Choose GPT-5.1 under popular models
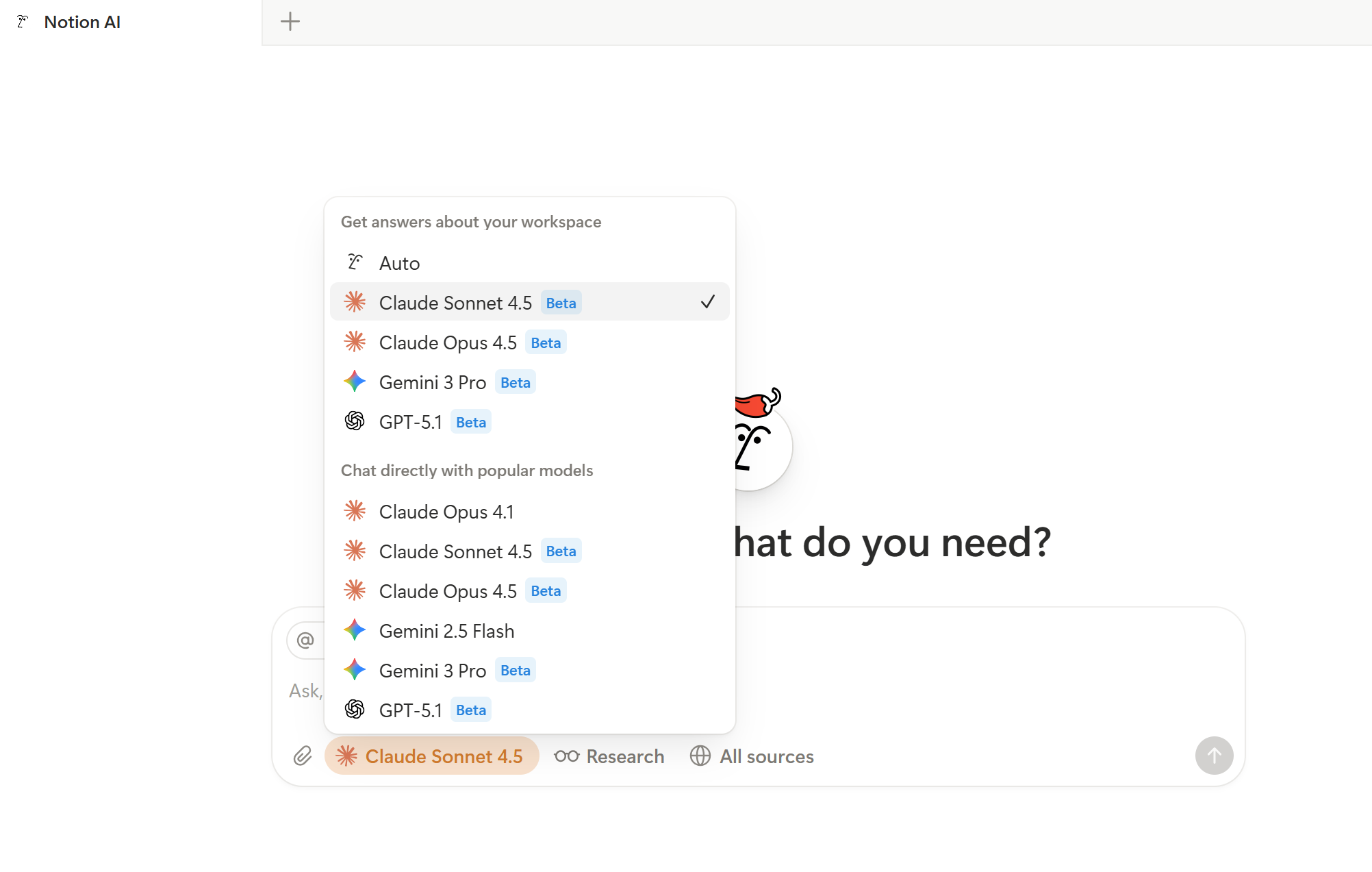The height and width of the screenshot is (872, 1372). point(411,710)
